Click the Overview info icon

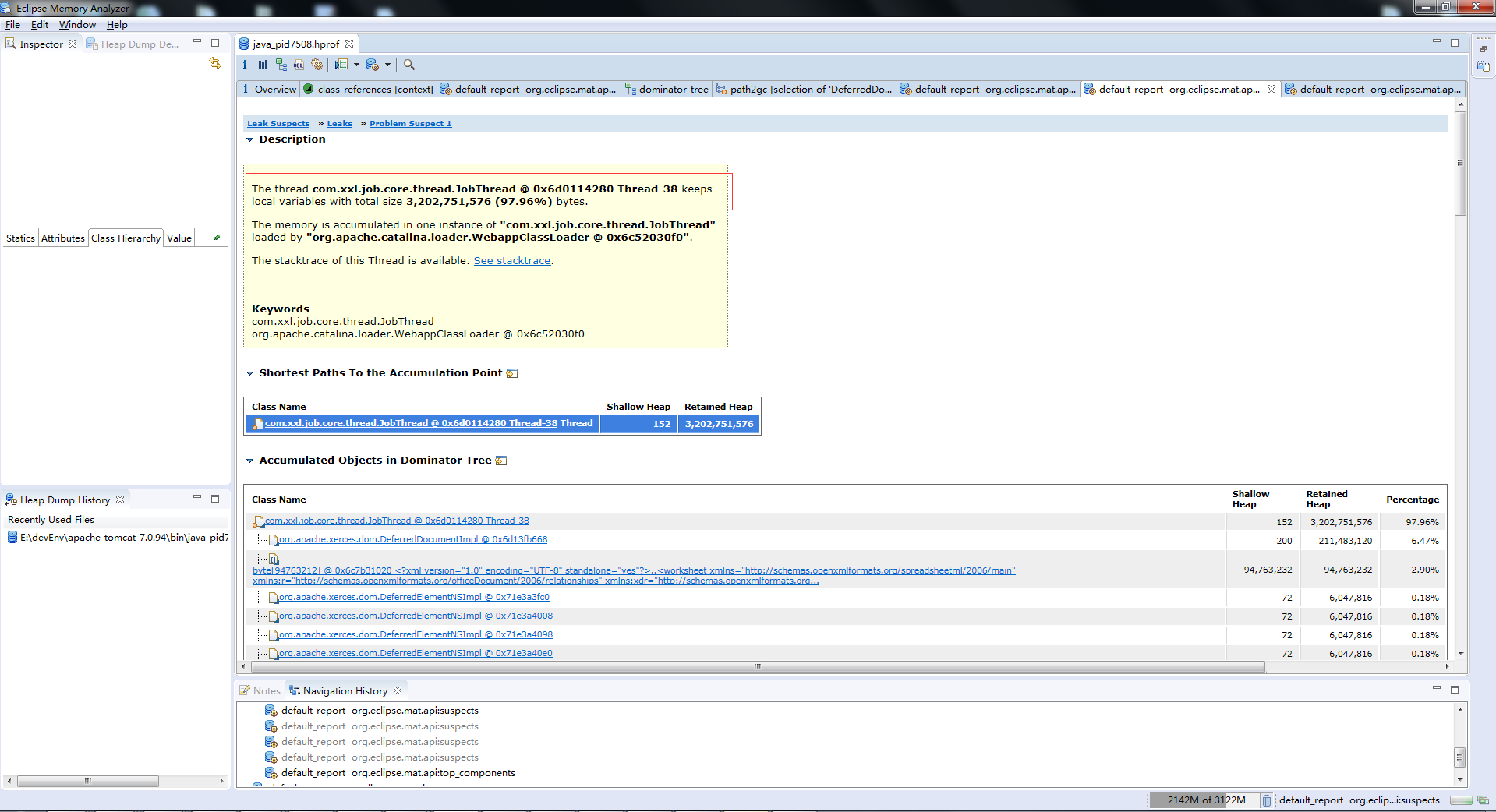(246, 65)
